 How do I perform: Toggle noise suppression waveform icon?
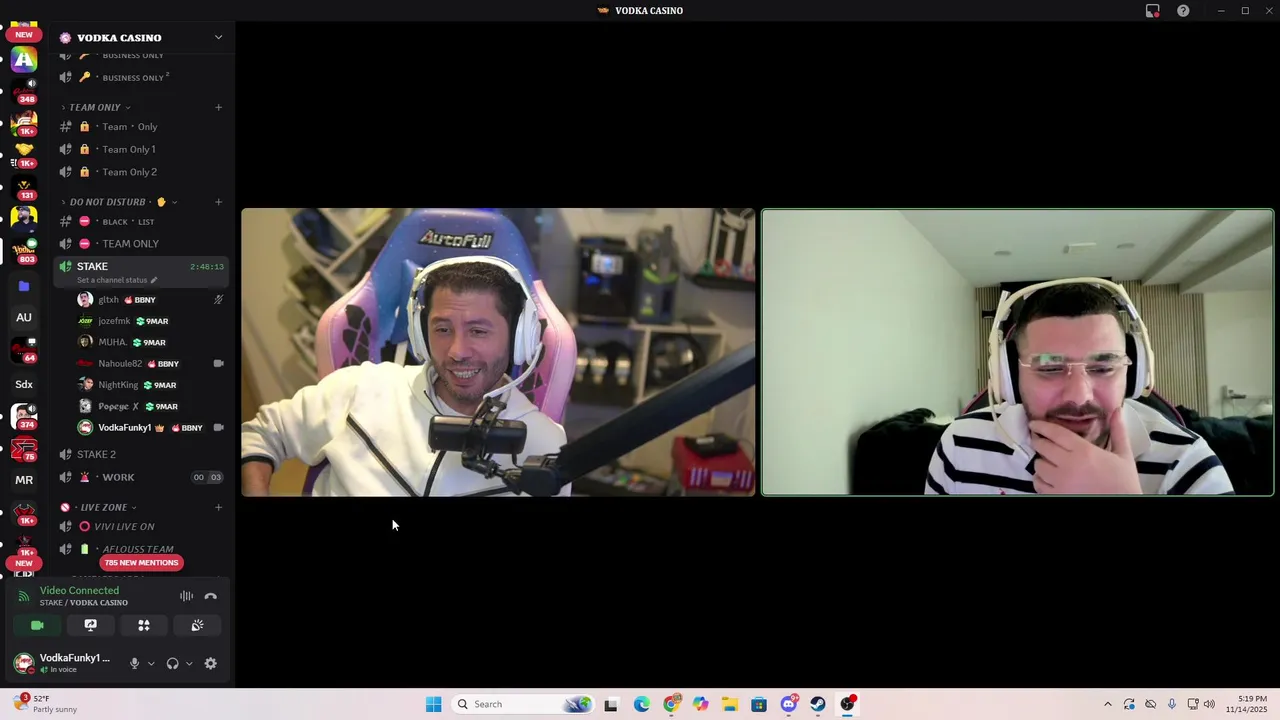[186, 596]
